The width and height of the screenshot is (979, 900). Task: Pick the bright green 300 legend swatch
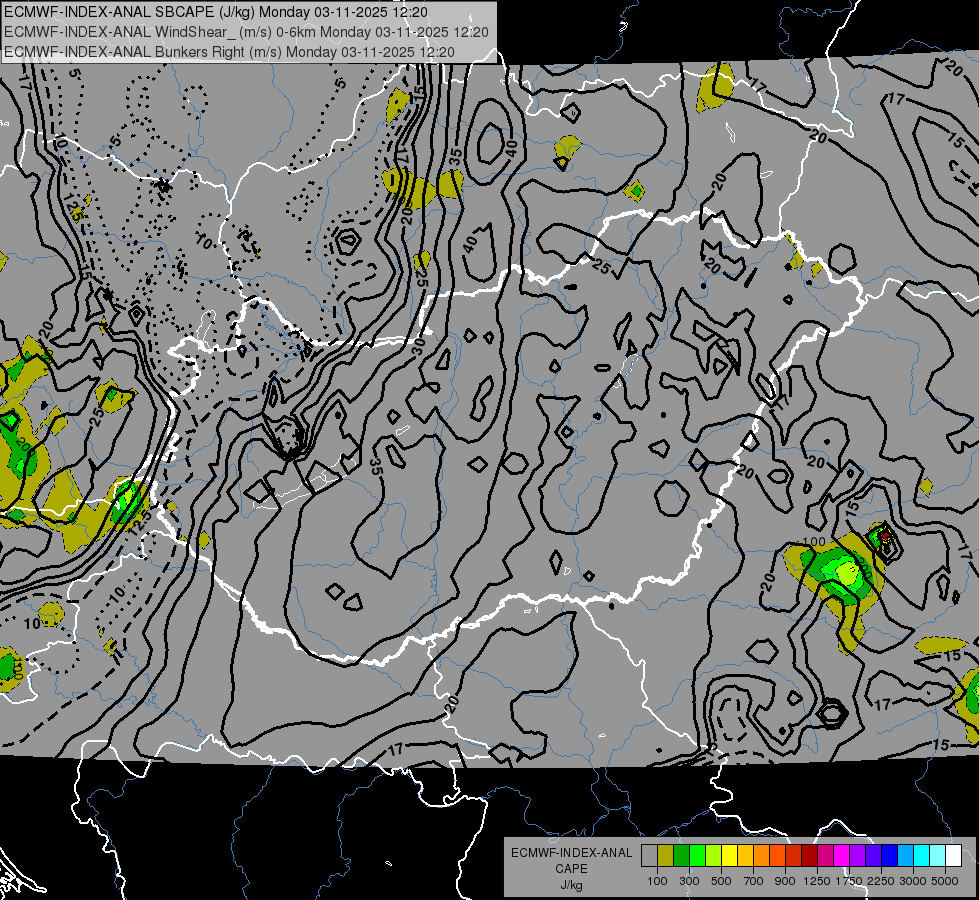pos(697,855)
